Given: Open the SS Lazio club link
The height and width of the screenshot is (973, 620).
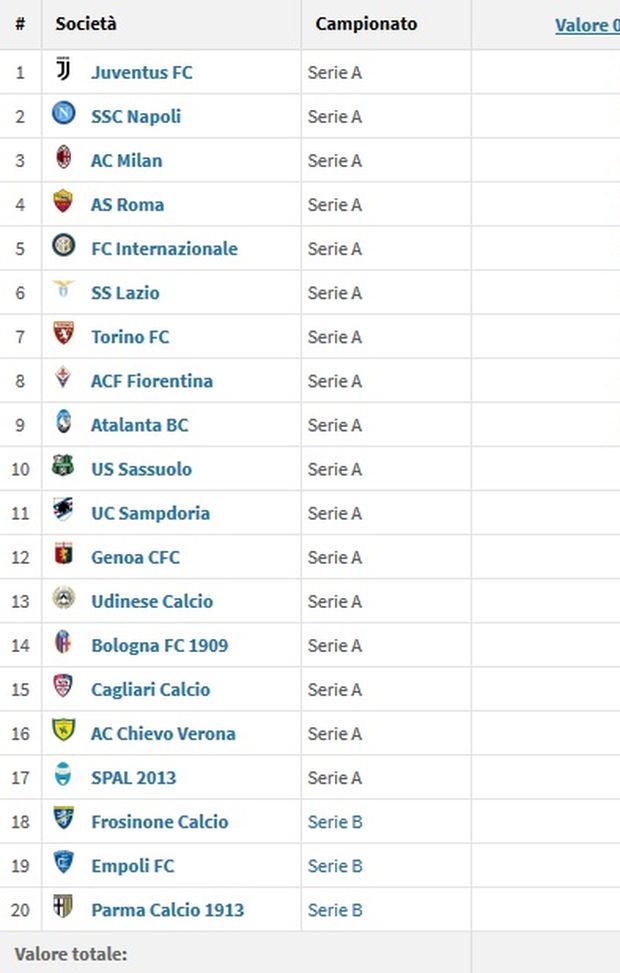Looking at the screenshot, I should click(x=125, y=293).
